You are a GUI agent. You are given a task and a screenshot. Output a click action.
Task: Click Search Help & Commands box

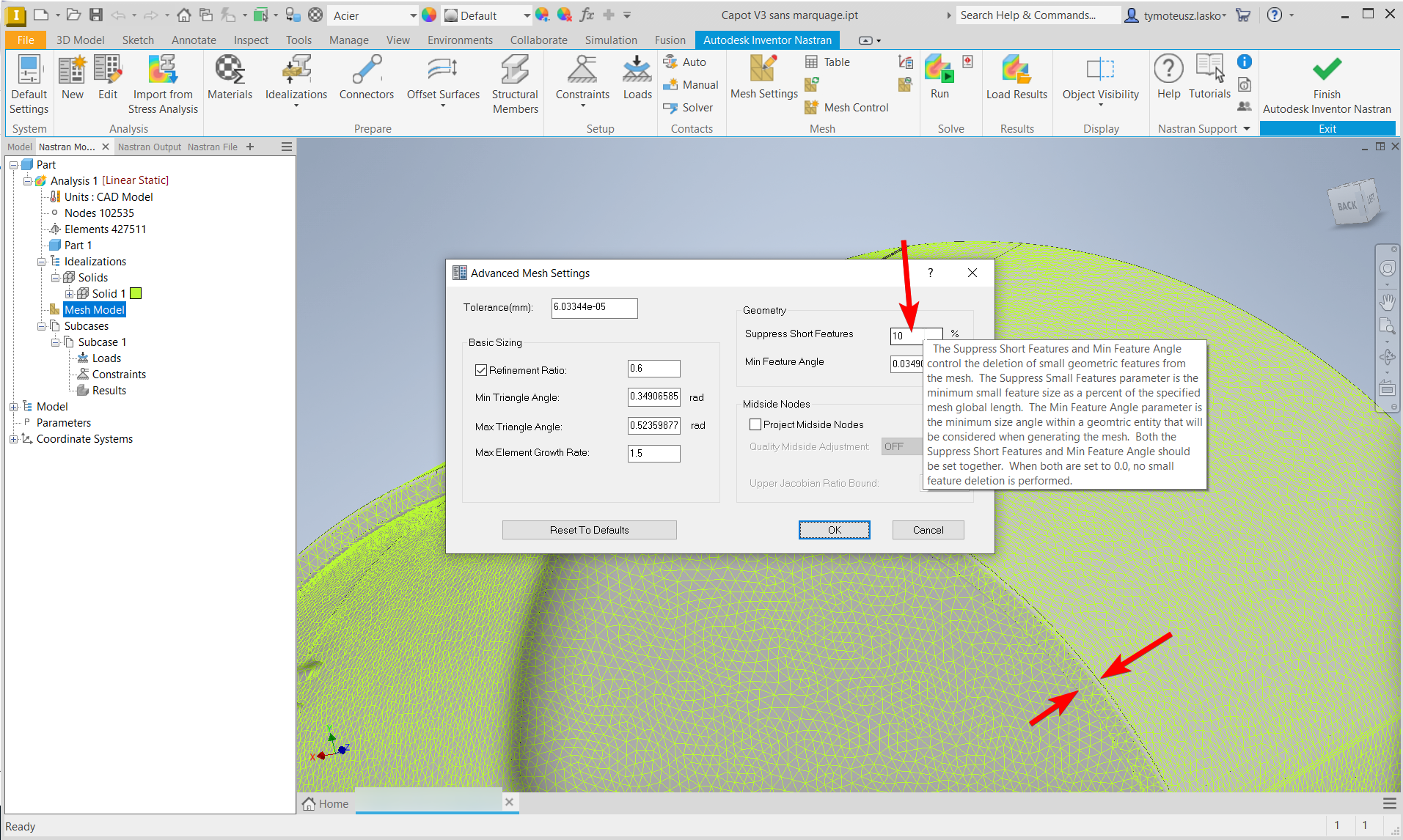(1038, 15)
